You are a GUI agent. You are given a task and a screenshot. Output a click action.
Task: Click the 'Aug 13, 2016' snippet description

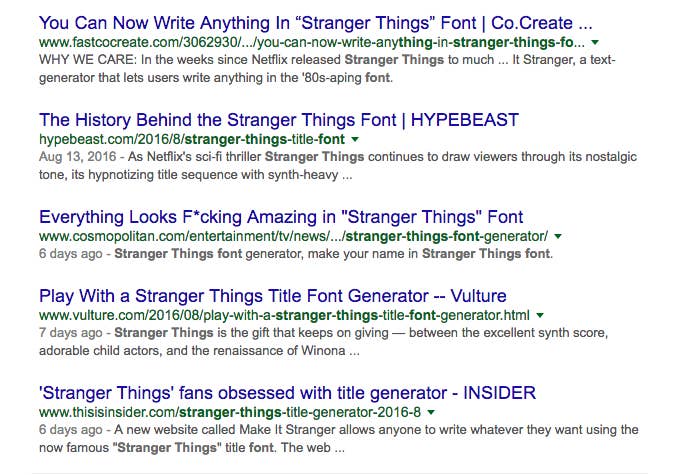click(338, 166)
